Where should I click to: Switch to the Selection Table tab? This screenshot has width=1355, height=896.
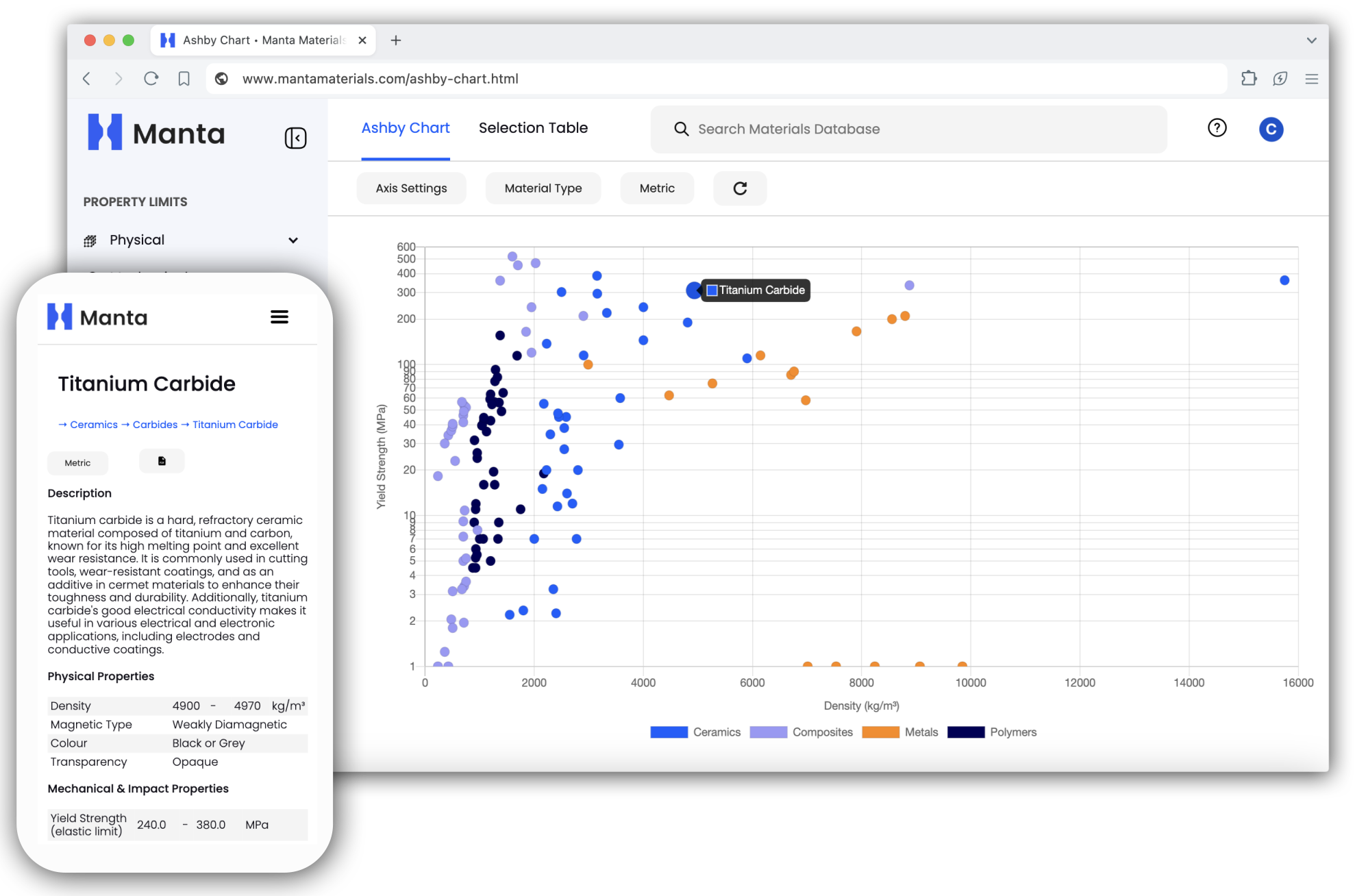[533, 128]
